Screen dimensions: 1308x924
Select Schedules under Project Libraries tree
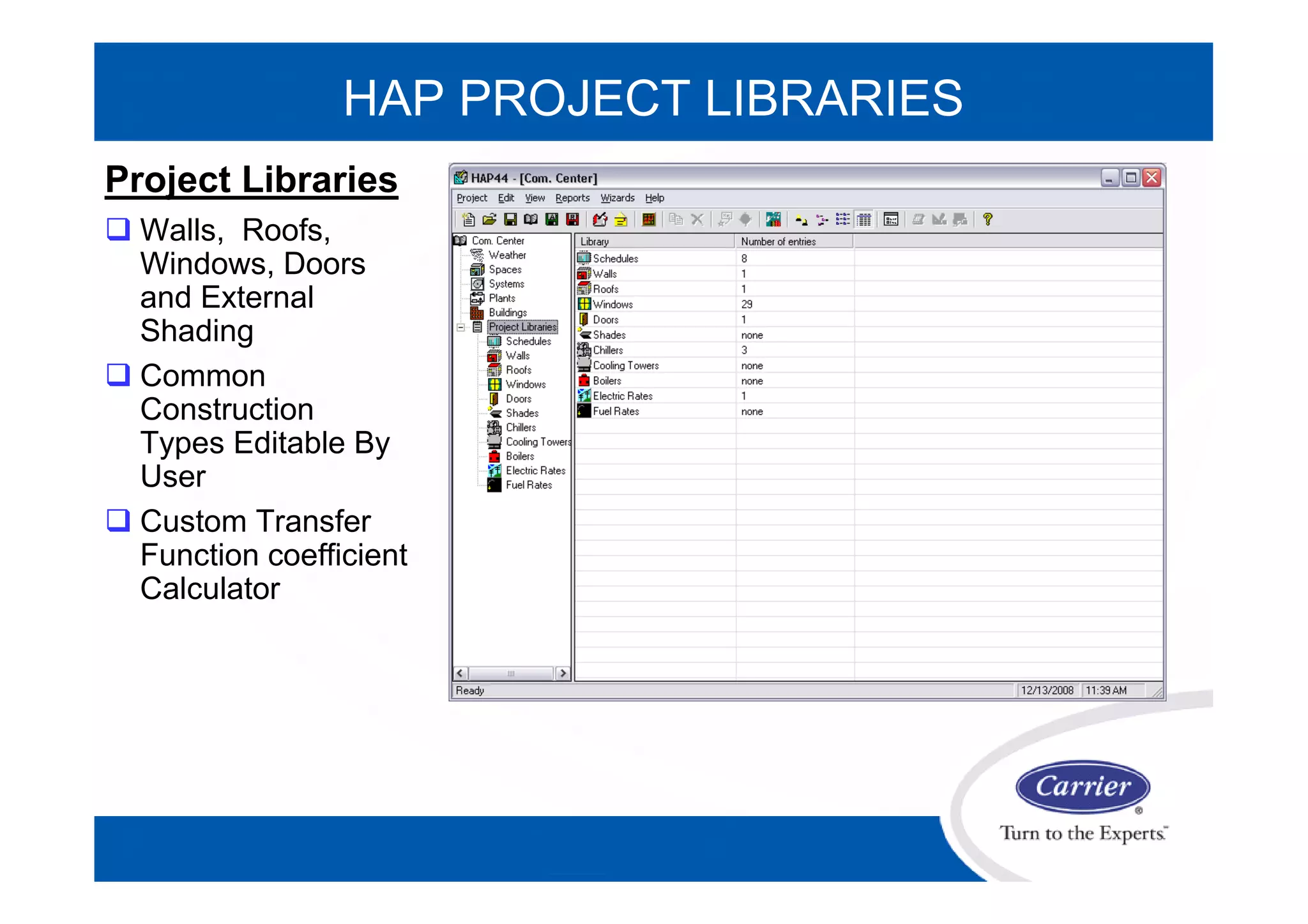[x=528, y=341]
